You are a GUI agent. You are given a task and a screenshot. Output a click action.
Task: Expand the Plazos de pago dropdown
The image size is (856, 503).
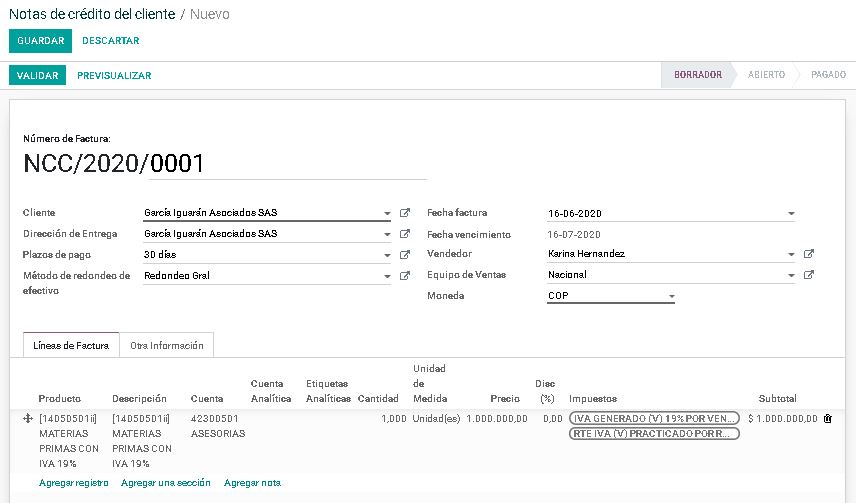point(387,255)
